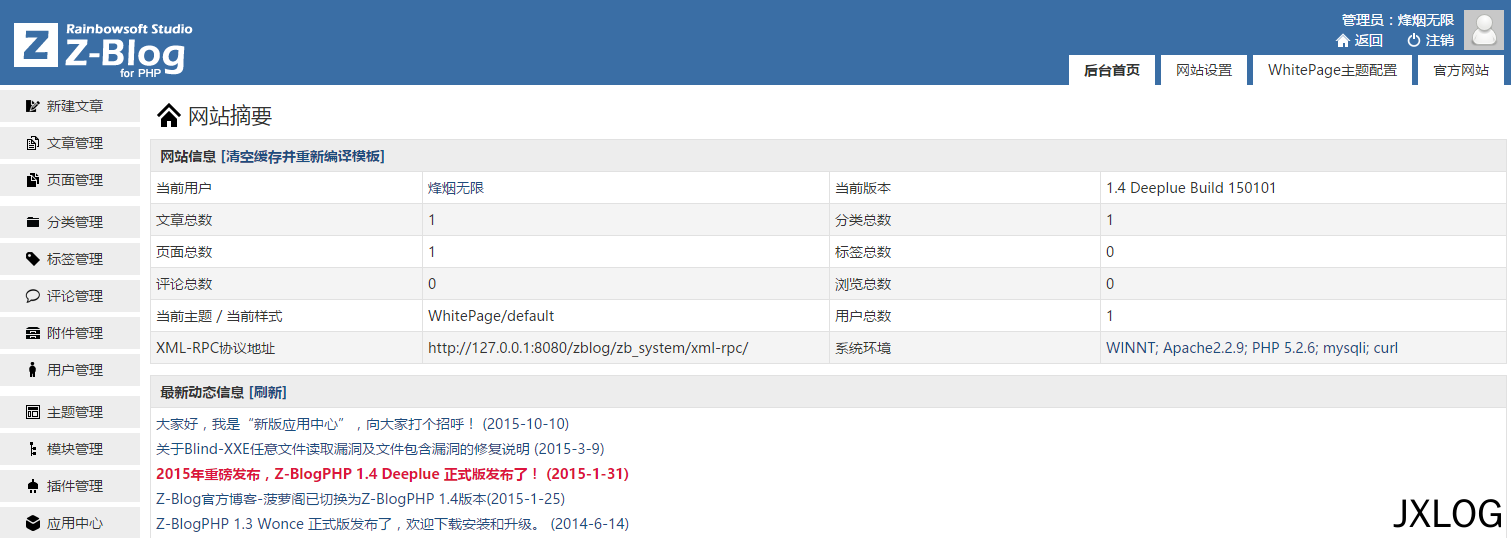Click the layout icon beside 主题管理

point(33,412)
